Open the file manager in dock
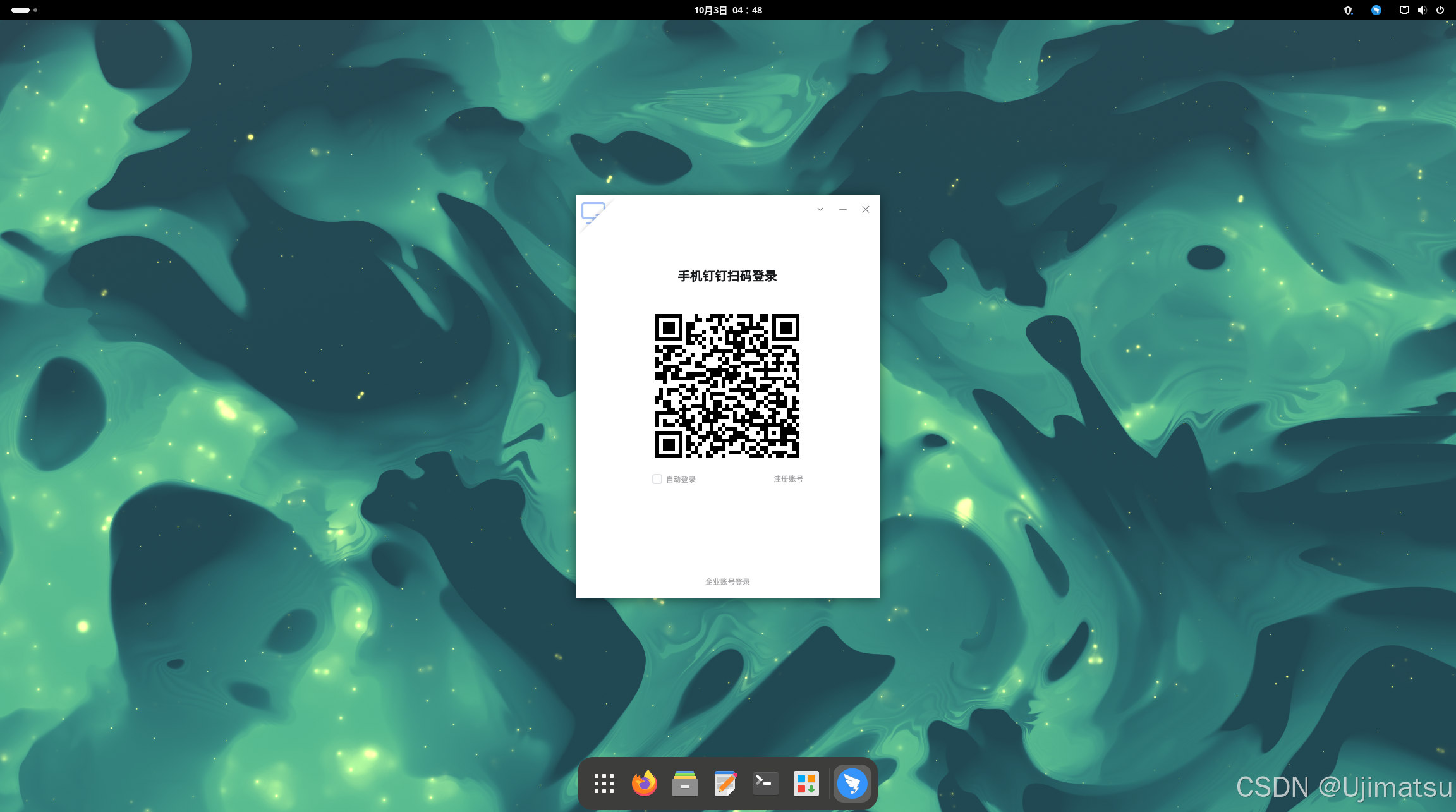This screenshot has width=1456, height=812. click(x=684, y=784)
